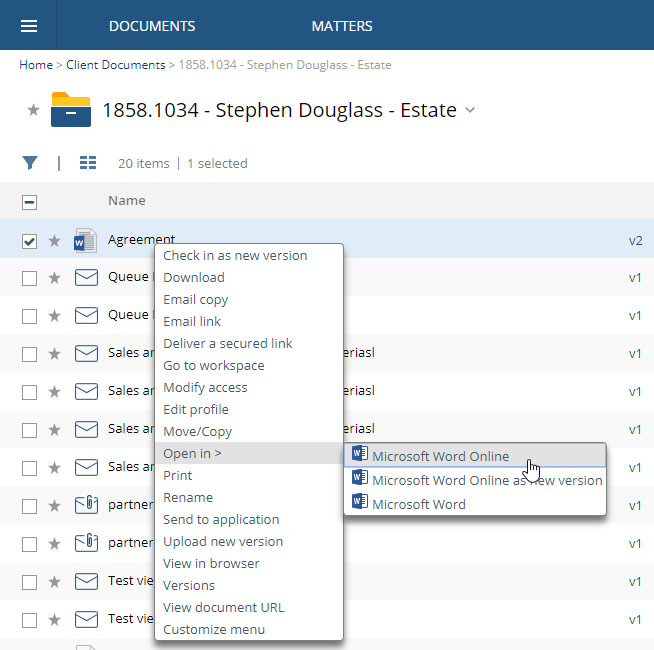The width and height of the screenshot is (654, 650).
Task: Go to Home via breadcrumb link
Action: [35, 65]
